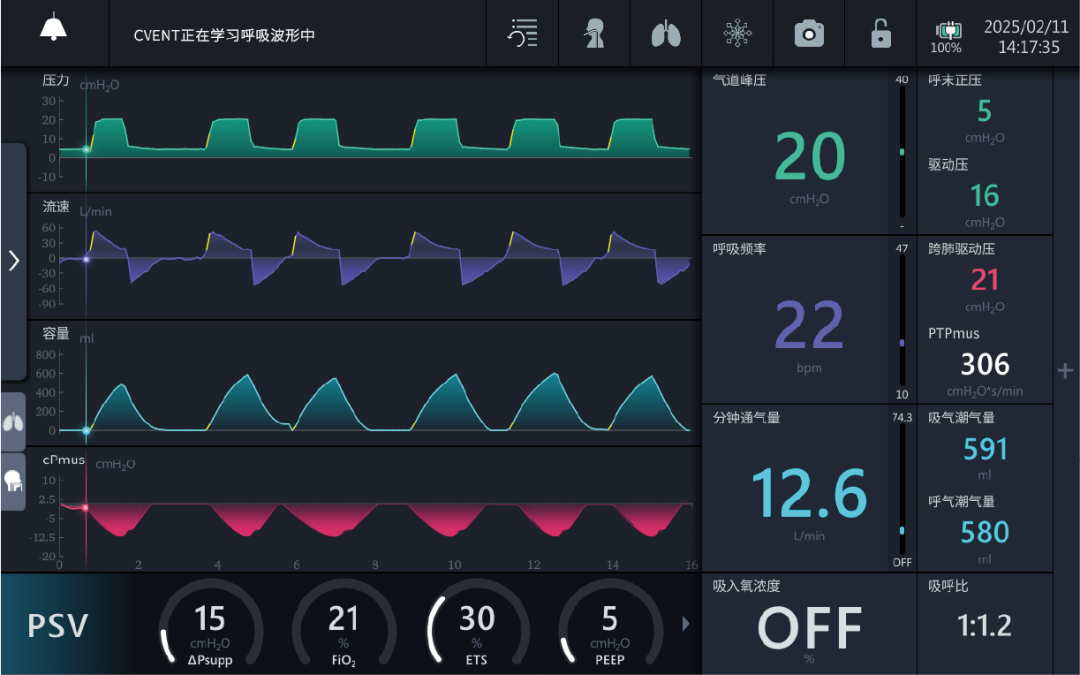Open the event log history icon
Image resolution: width=1080 pixels, height=675 pixels.
pos(521,33)
